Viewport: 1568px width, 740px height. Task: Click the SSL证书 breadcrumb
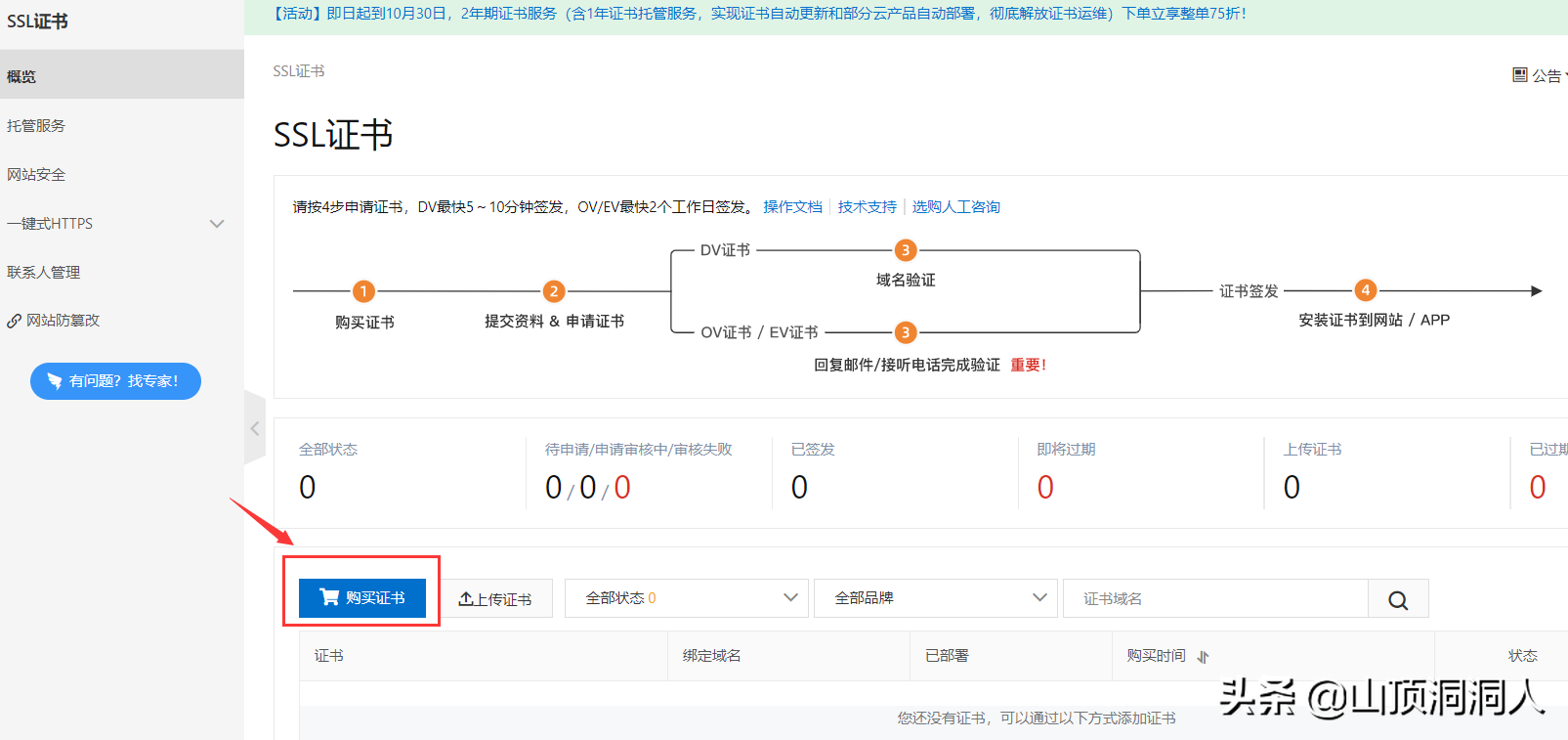(299, 71)
